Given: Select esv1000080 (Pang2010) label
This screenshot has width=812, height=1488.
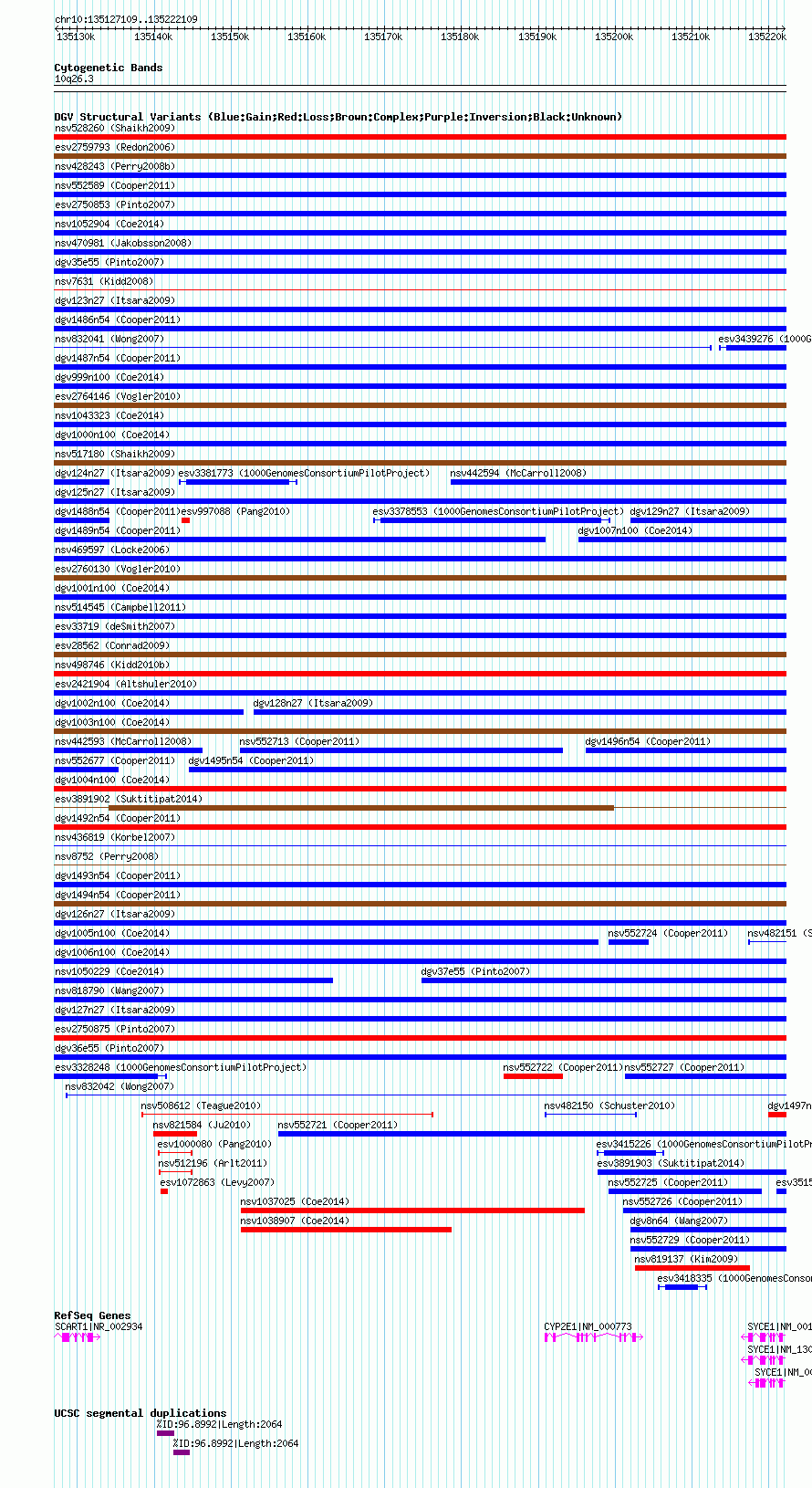Looking at the screenshot, I should coord(214,1144).
